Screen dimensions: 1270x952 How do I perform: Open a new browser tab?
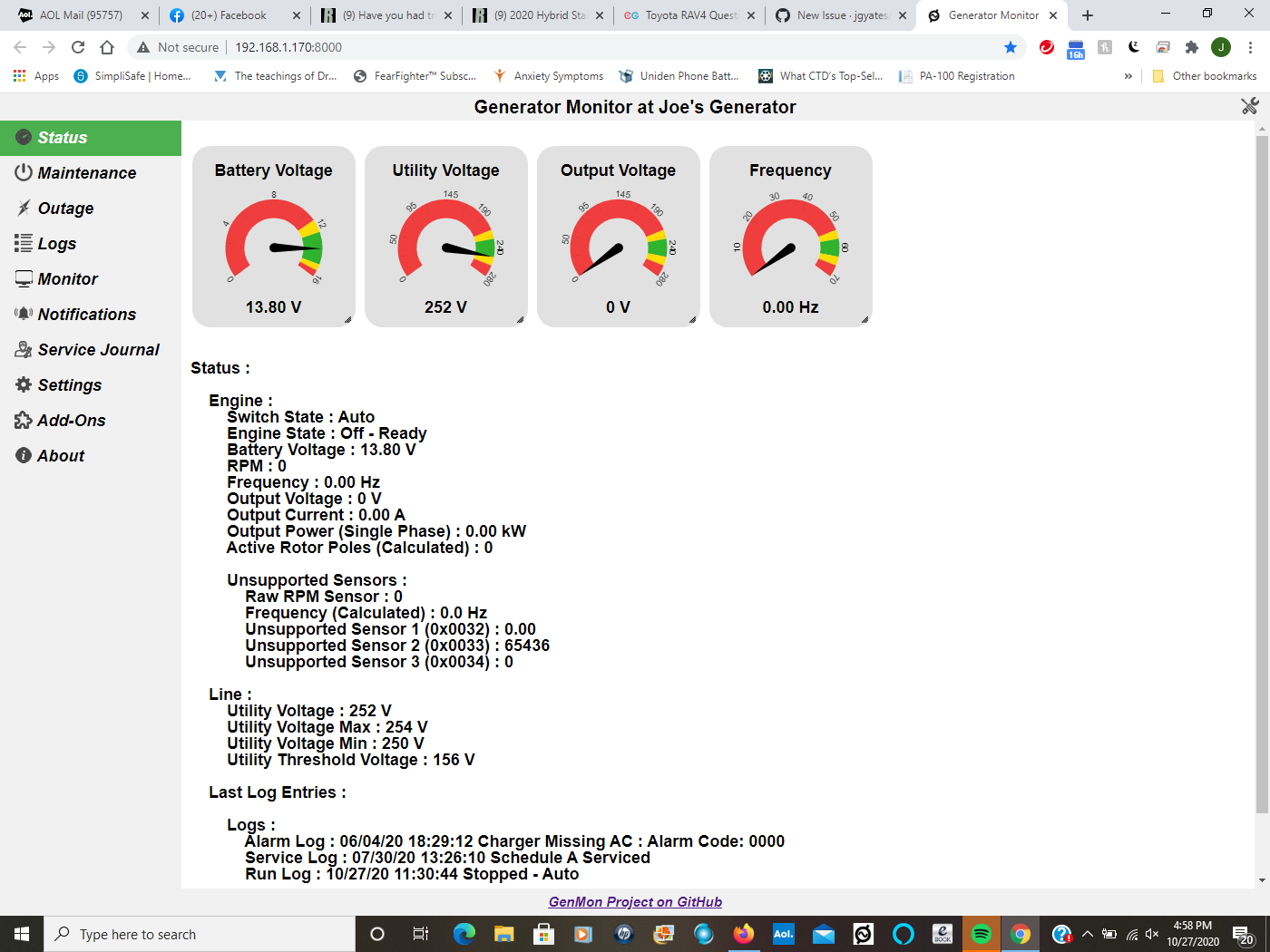(x=1088, y=15)
